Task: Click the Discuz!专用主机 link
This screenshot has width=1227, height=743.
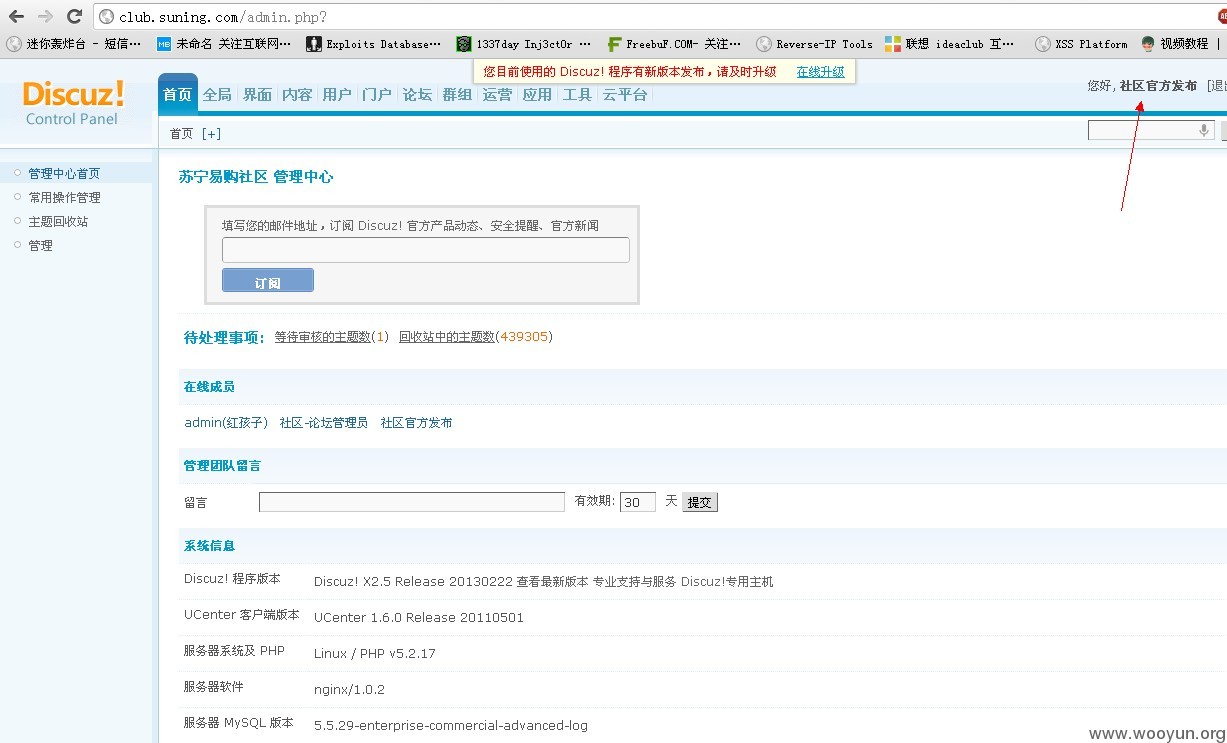Action: point(727,582)
